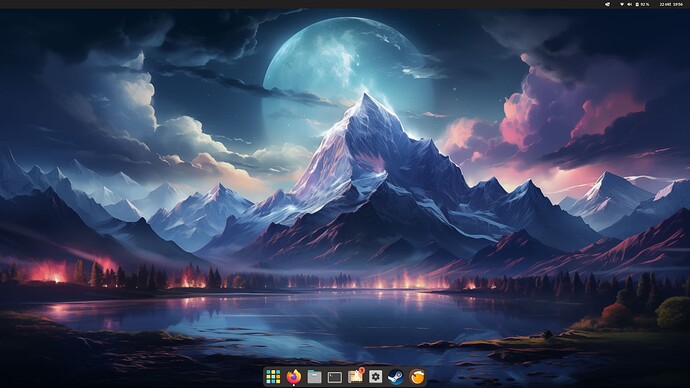Launch the Terminal from the dock
The width and height of the screenshot is (690, 388).
coord(334,377)
